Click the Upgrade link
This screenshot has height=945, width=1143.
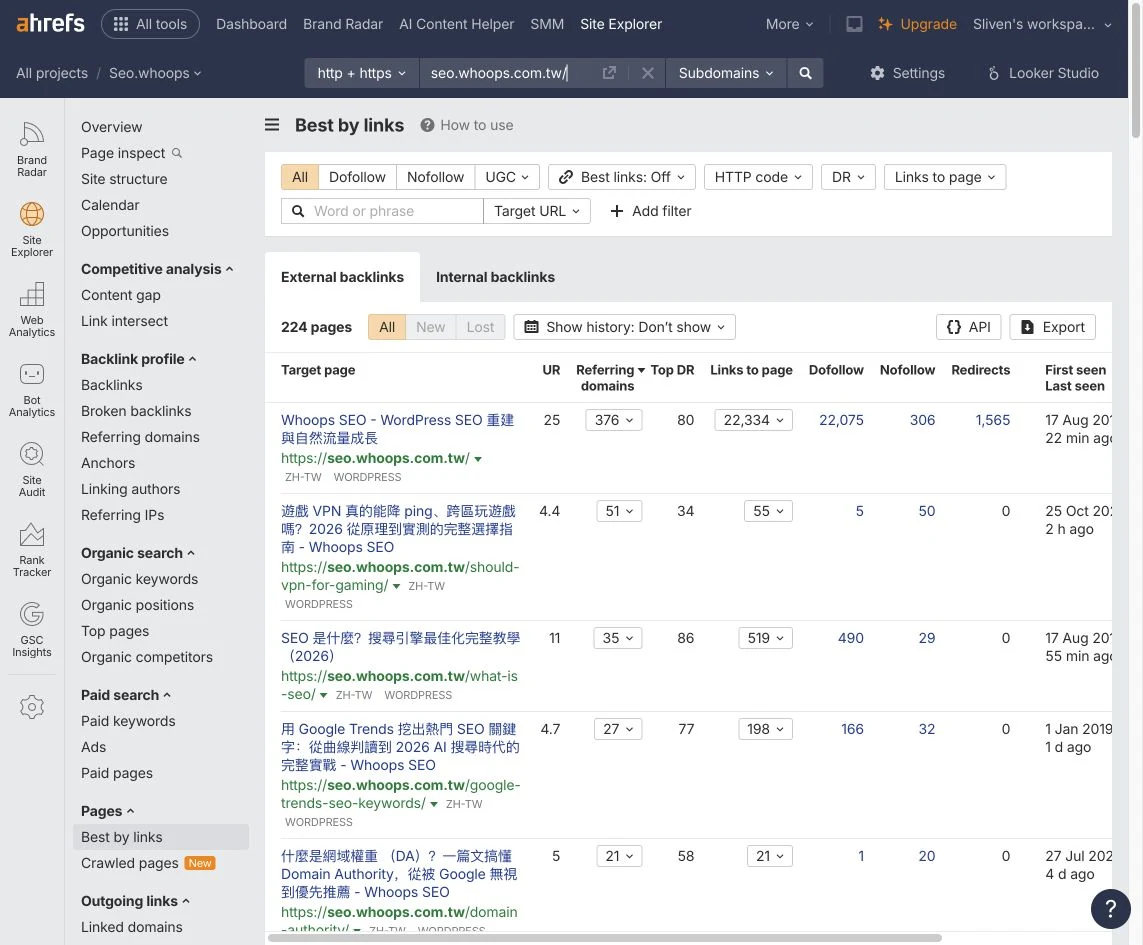click(x=917, y=24)
